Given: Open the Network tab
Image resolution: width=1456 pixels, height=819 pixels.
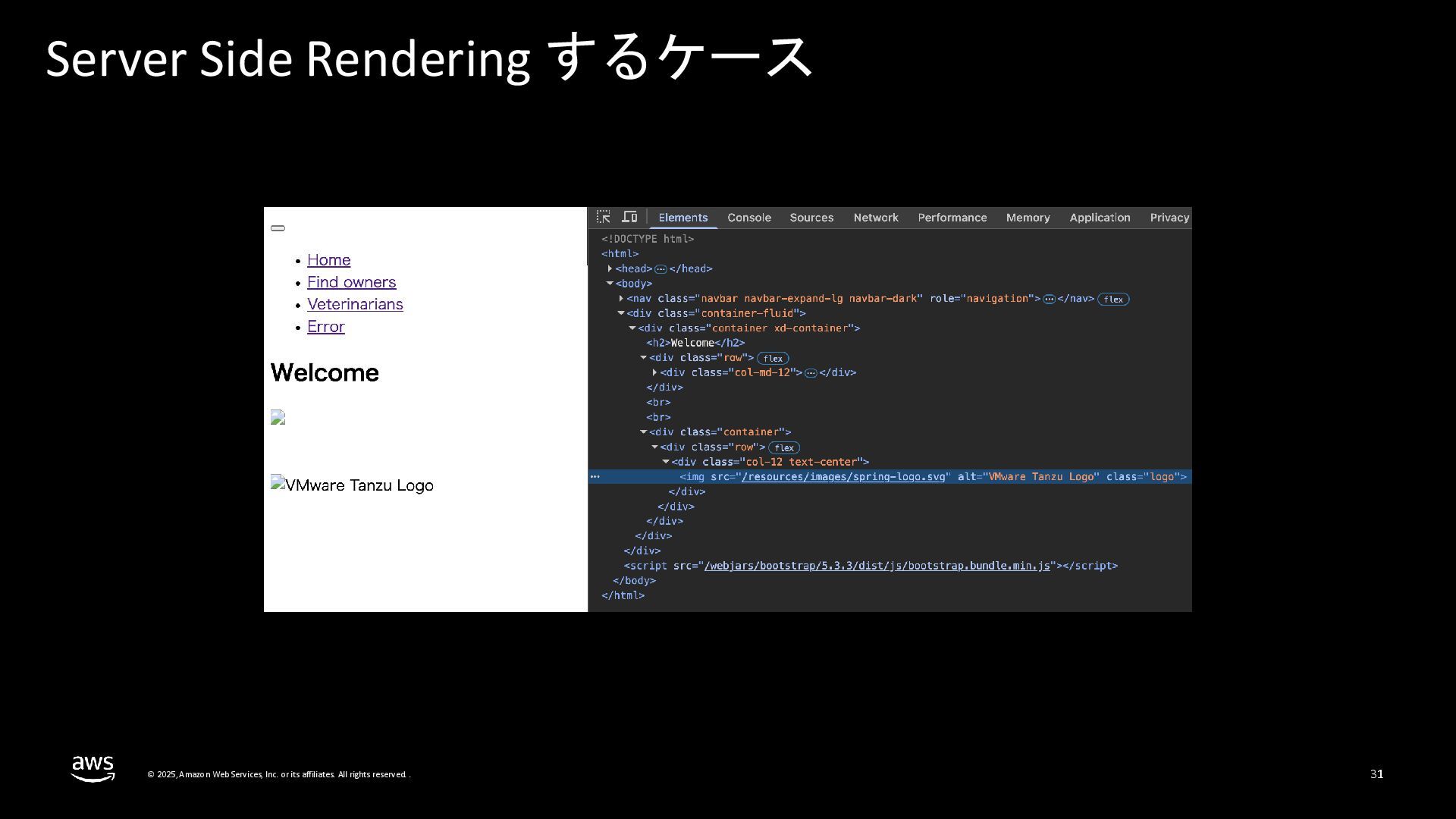Looking at the screenshot, I should (x=875, y=218).
